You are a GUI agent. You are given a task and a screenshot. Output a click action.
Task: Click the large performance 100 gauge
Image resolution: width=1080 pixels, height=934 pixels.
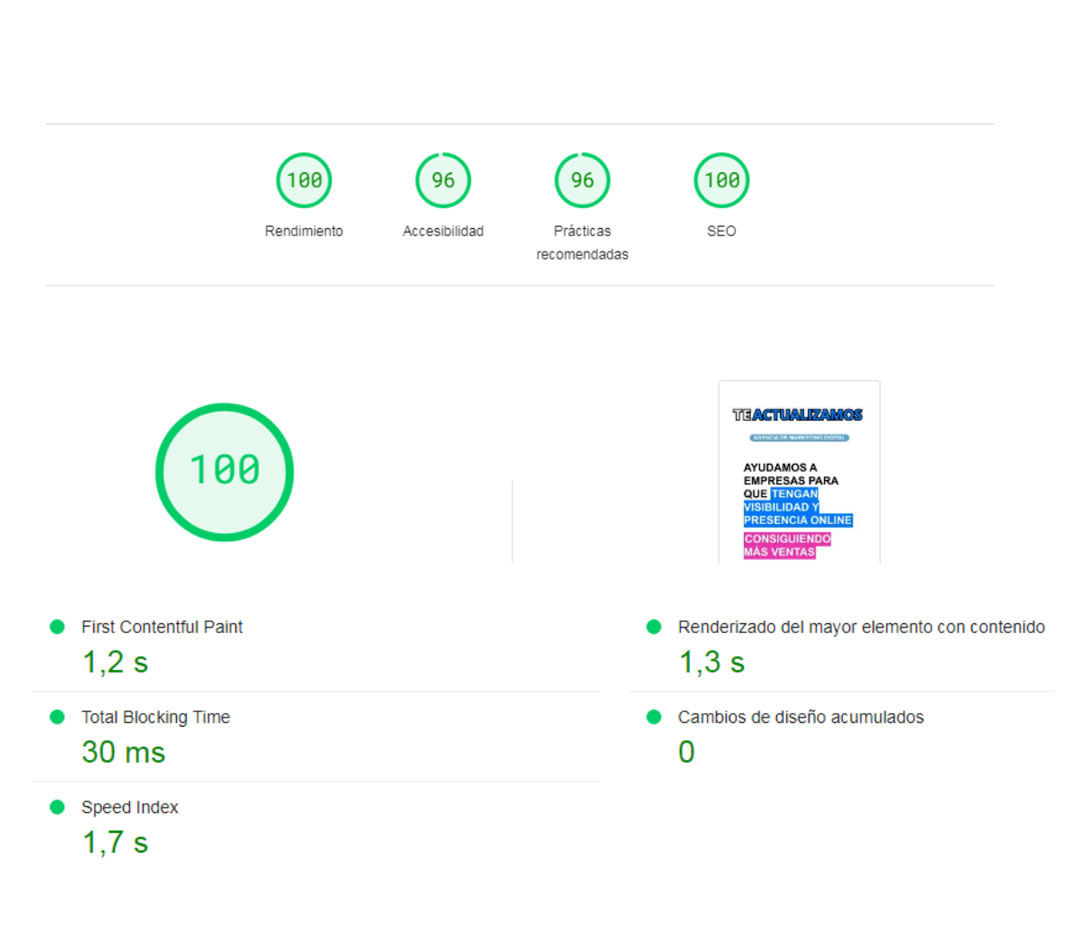(x=224, y=472)
